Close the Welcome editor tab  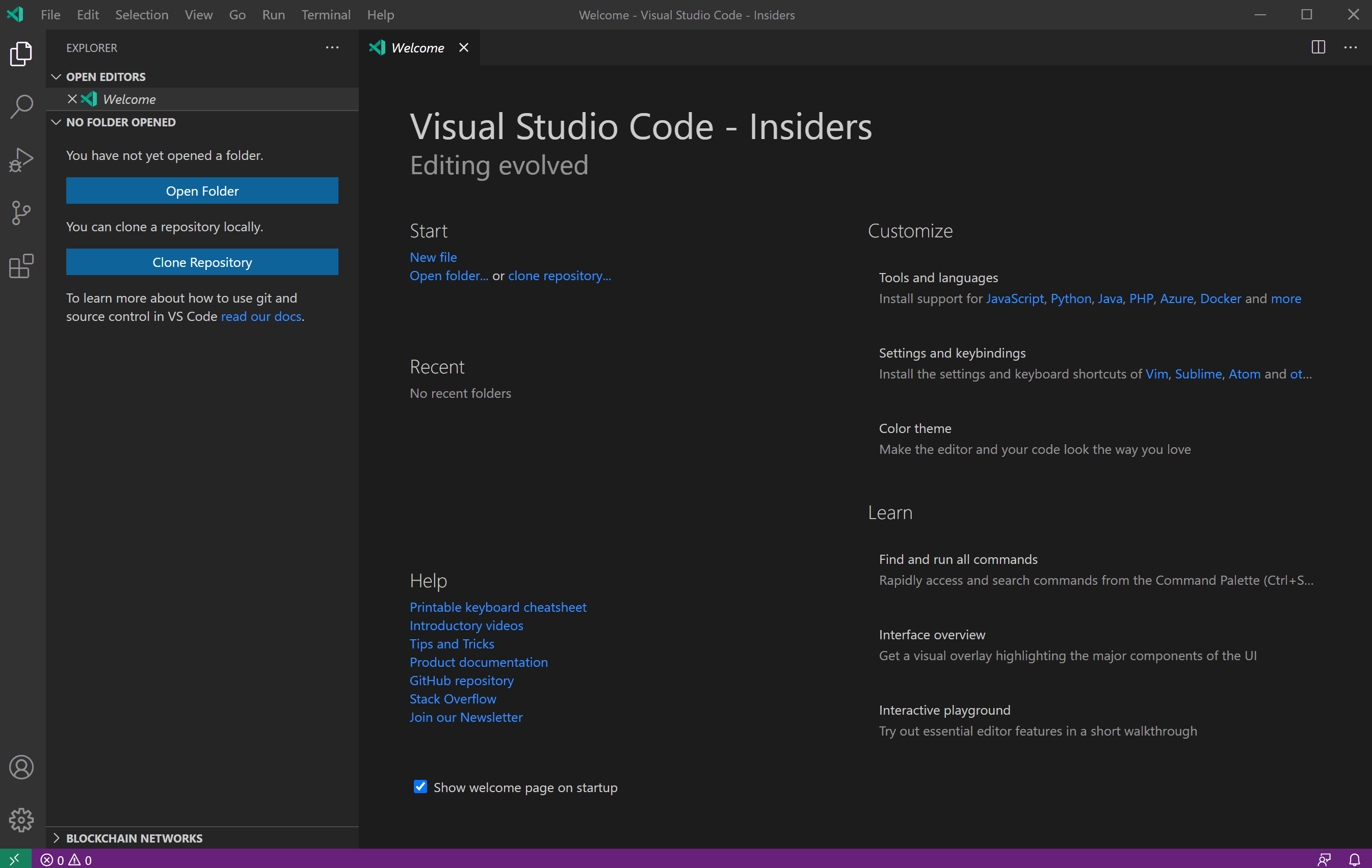464,48
